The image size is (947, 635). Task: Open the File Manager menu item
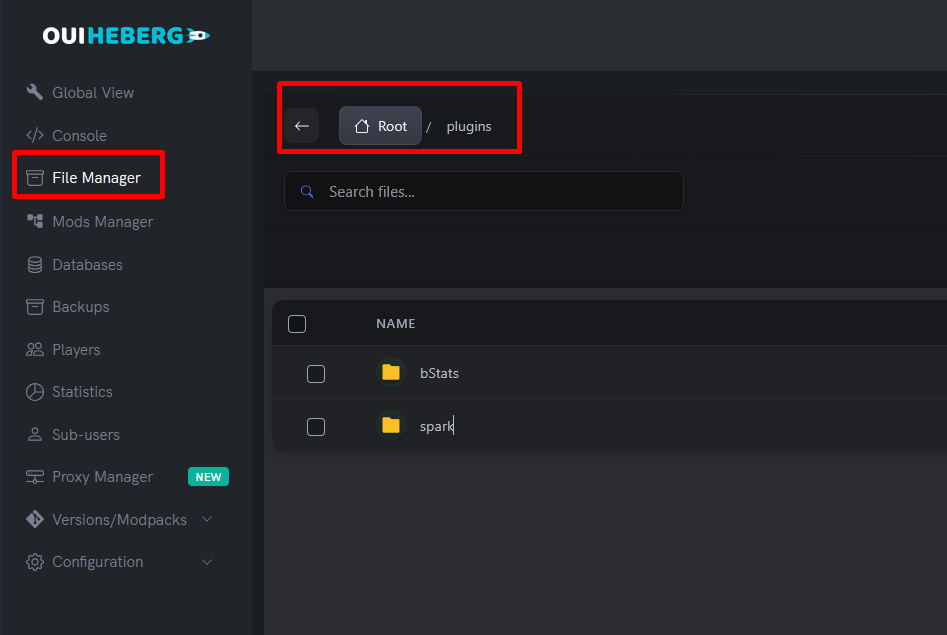[x=96, y=178]
